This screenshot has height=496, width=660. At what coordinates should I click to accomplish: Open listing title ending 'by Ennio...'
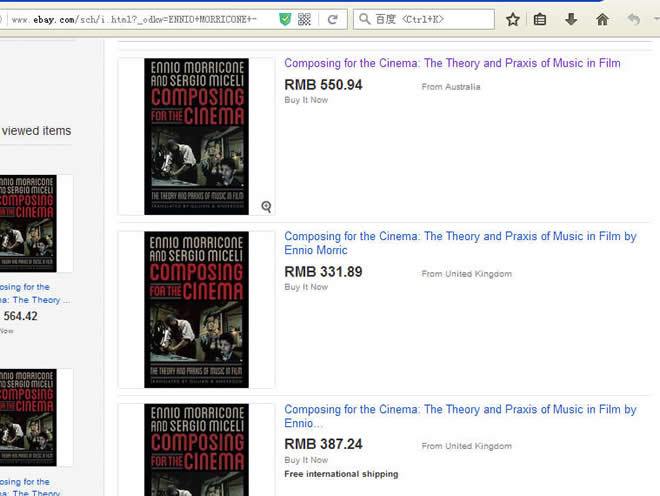pos(460,416)
